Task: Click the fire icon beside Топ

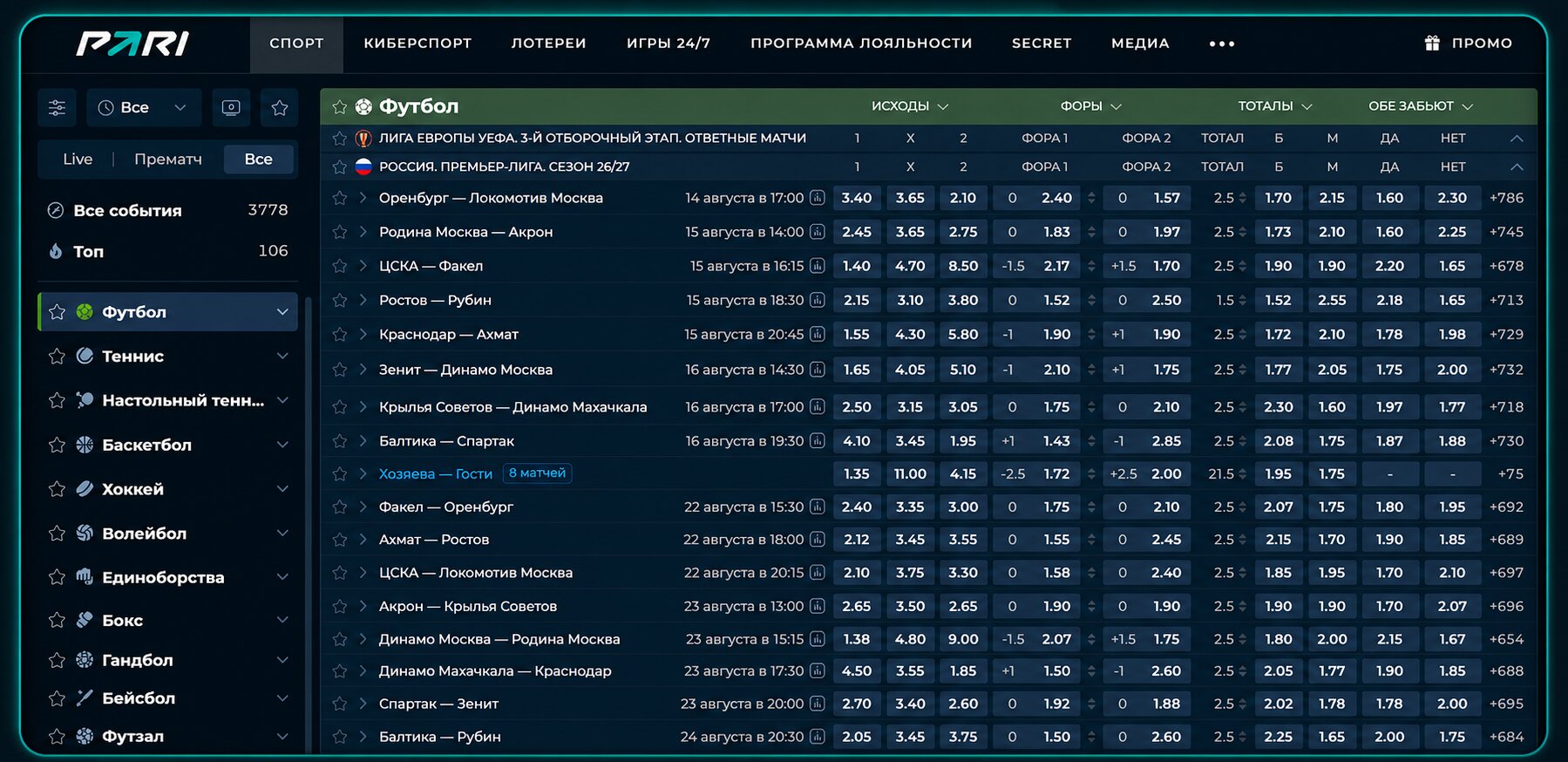Action: pyautogui.click(x=56, y=251)
